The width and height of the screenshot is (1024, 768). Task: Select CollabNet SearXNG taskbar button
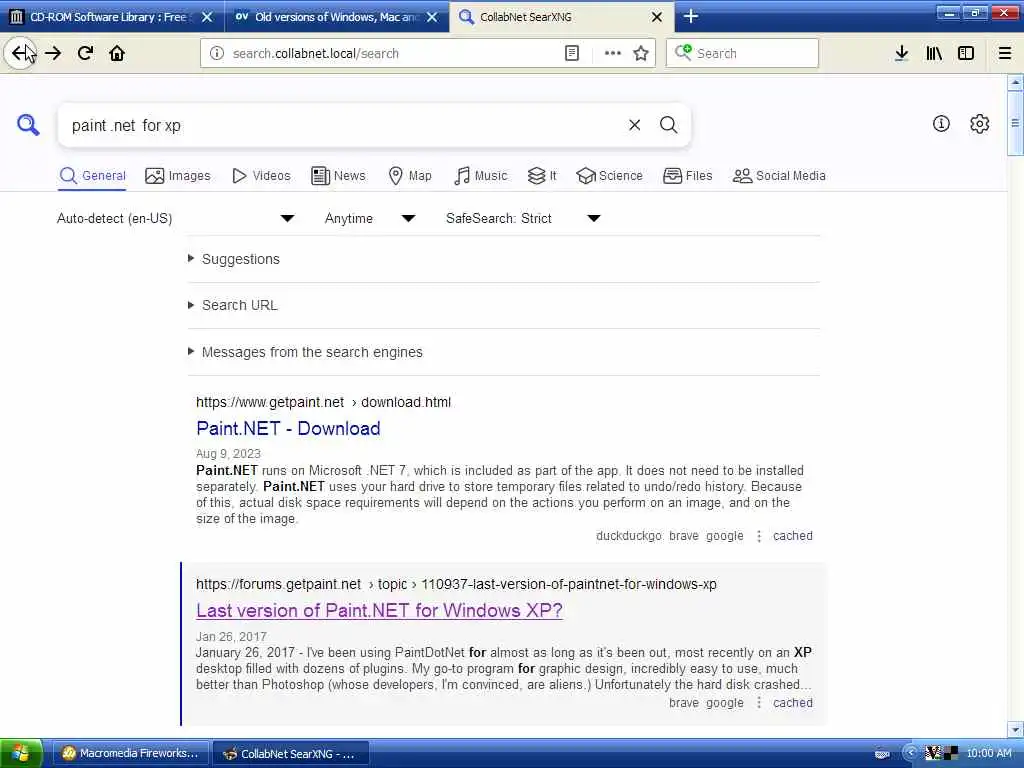click(x=291, y=754)
